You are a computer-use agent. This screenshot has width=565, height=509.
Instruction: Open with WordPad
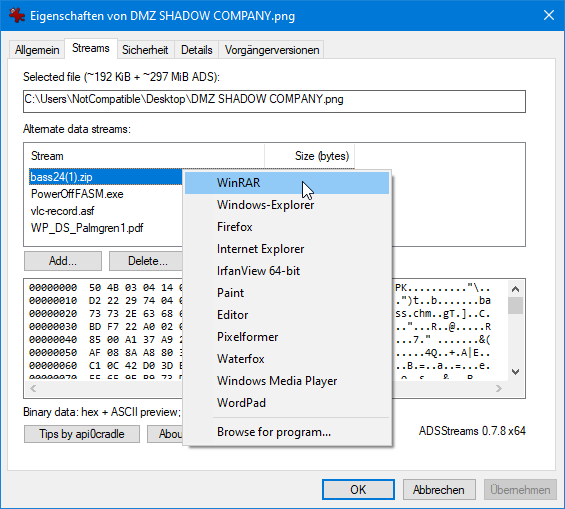point(287,402)
